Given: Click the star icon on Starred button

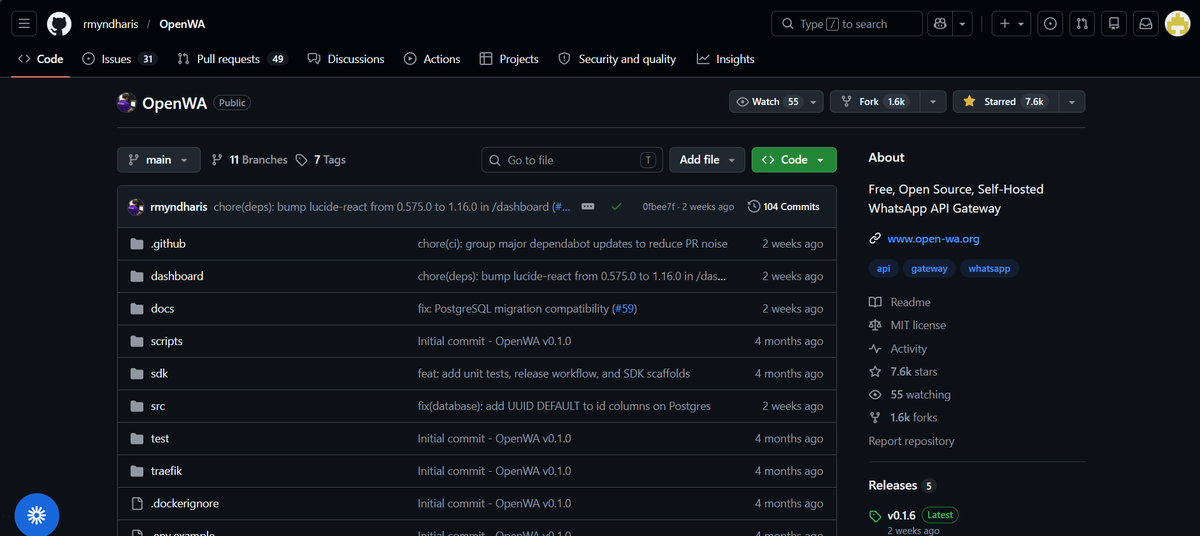Looking at the screenshot, I should (969, 102).
